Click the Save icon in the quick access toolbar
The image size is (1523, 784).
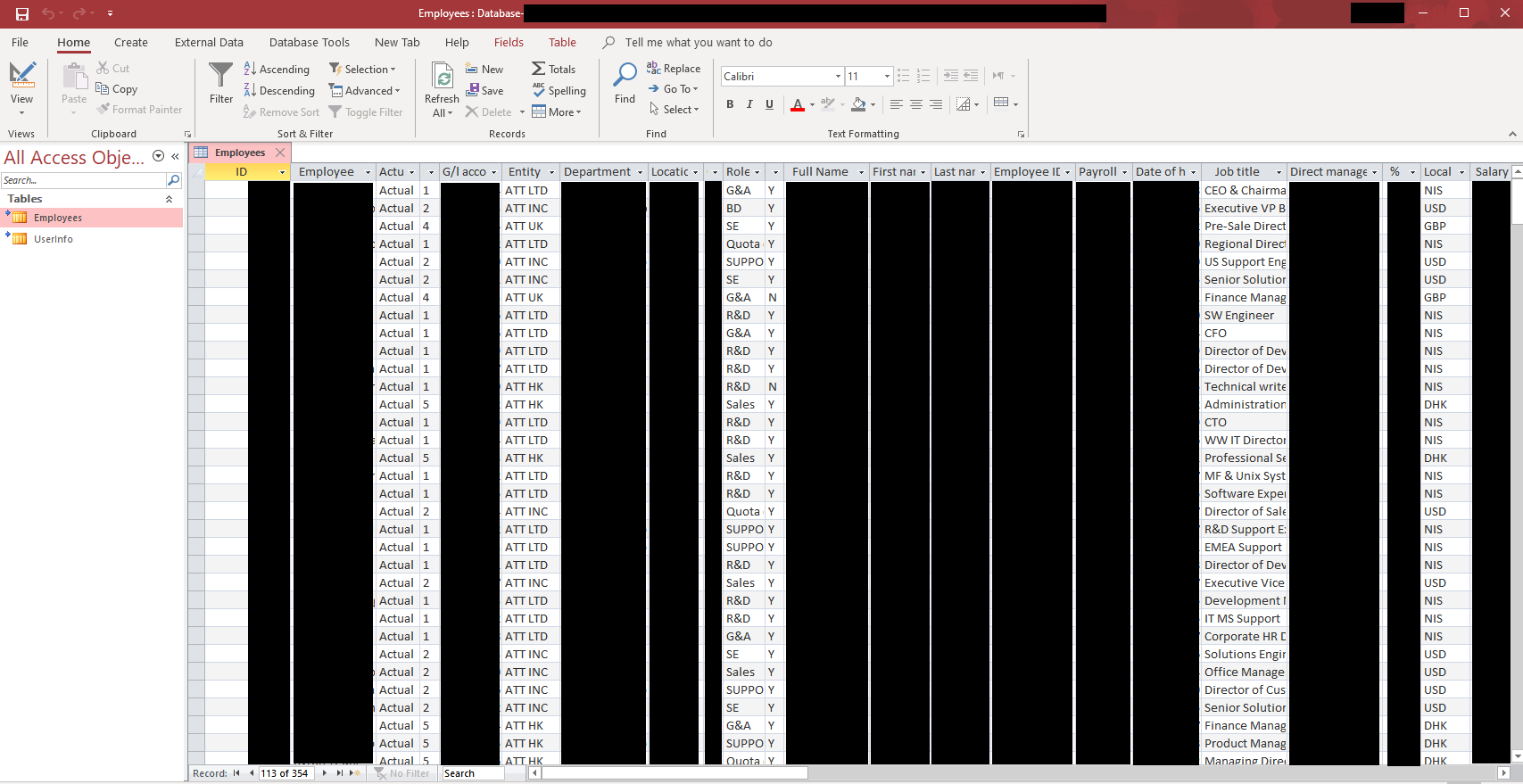[22, 13]
